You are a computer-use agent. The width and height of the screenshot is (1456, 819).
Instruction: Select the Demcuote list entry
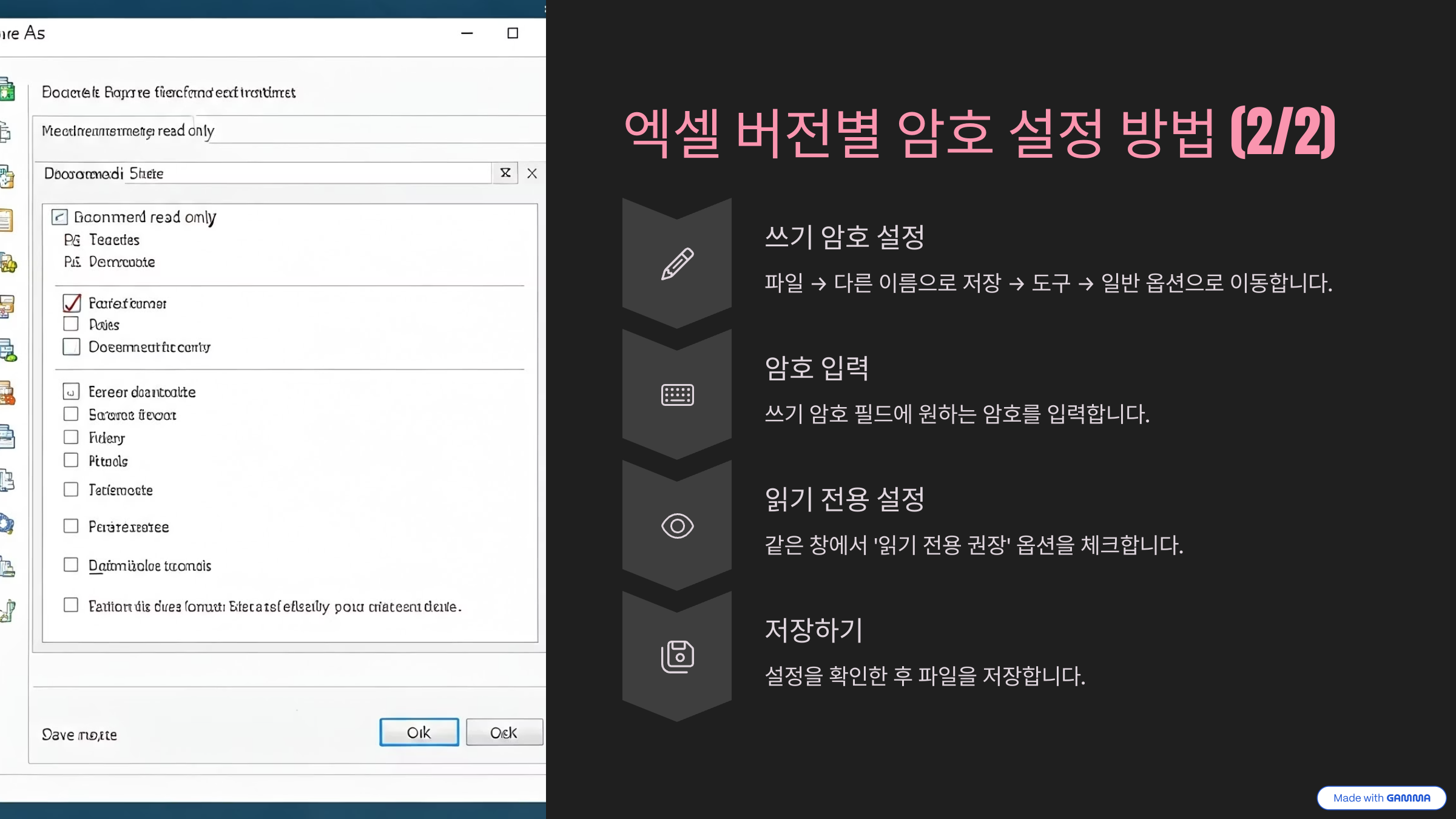[x=121, y=262]
